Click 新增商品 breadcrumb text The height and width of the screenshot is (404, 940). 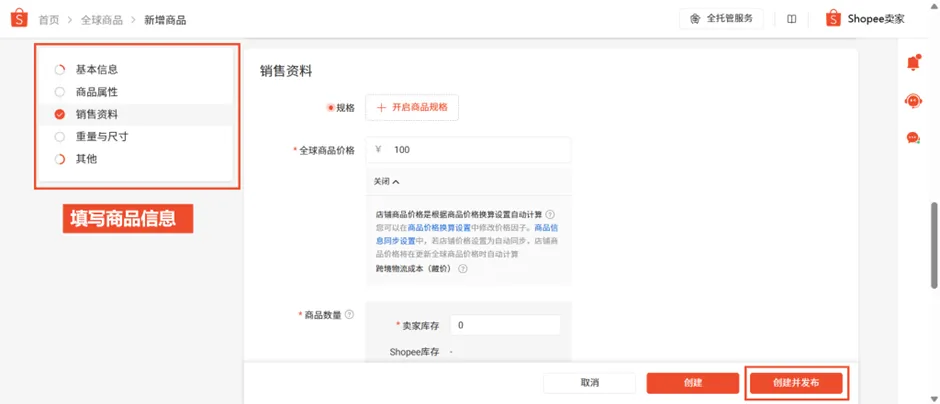click(x=165, y=20)
